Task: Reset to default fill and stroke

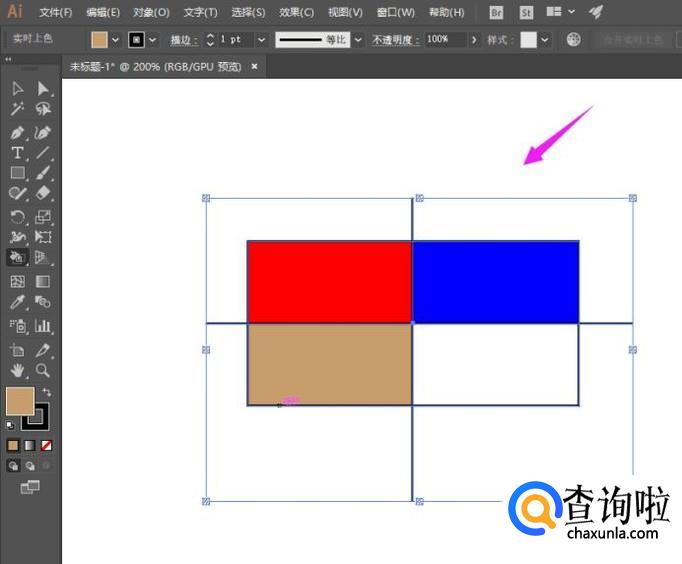Action: click(x=10, y=425)
